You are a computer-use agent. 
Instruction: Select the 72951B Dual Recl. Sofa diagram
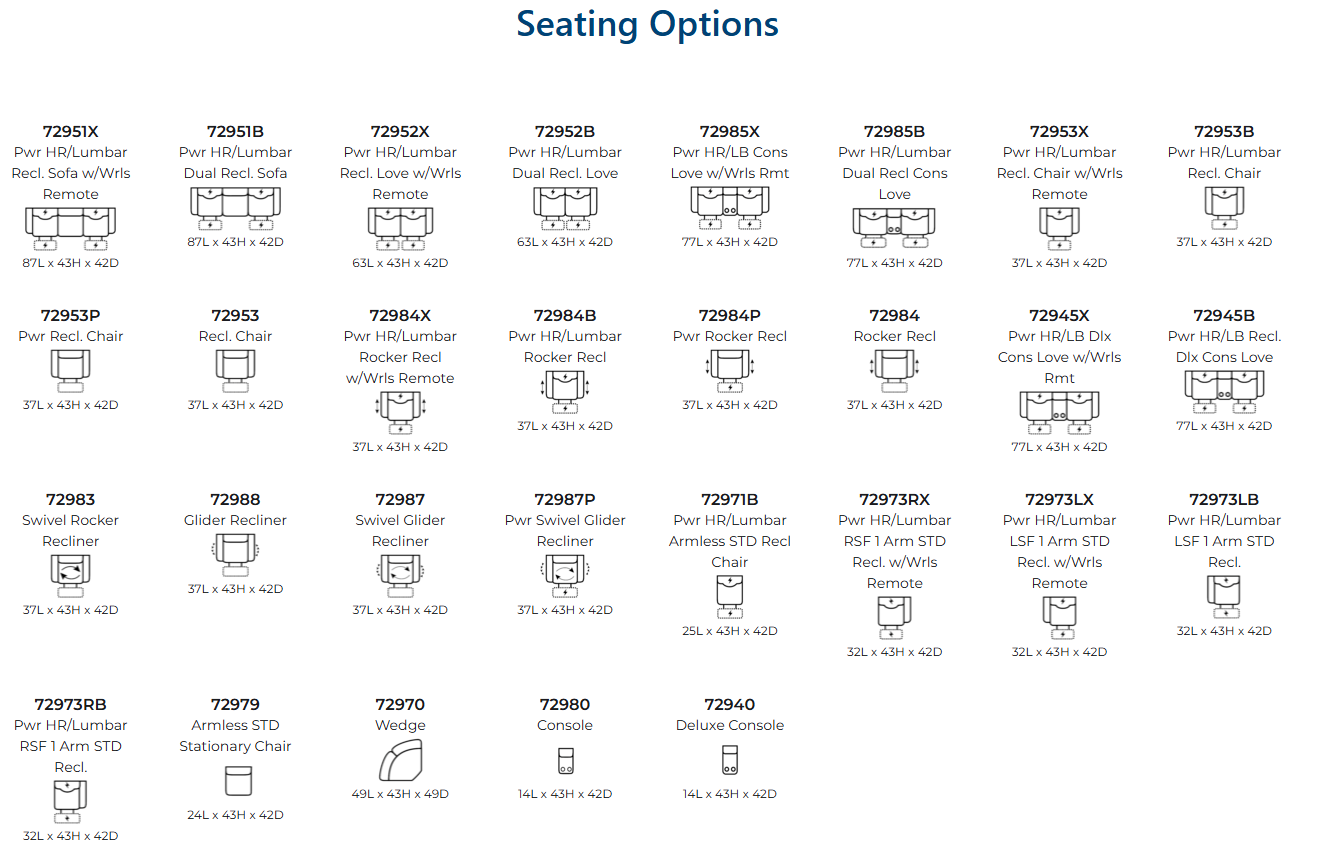(235, 208)
